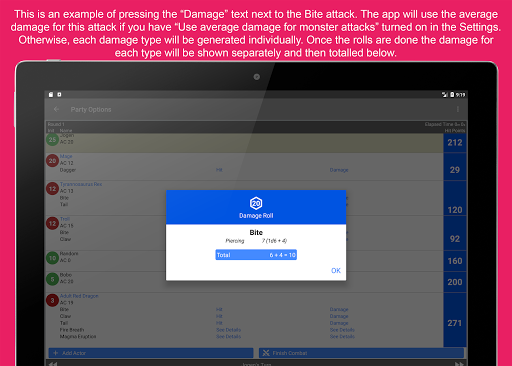512x366 pixels.
Task: Tap the Adult Red Dragon initiative 3 circle
Action: coord(52,300)
